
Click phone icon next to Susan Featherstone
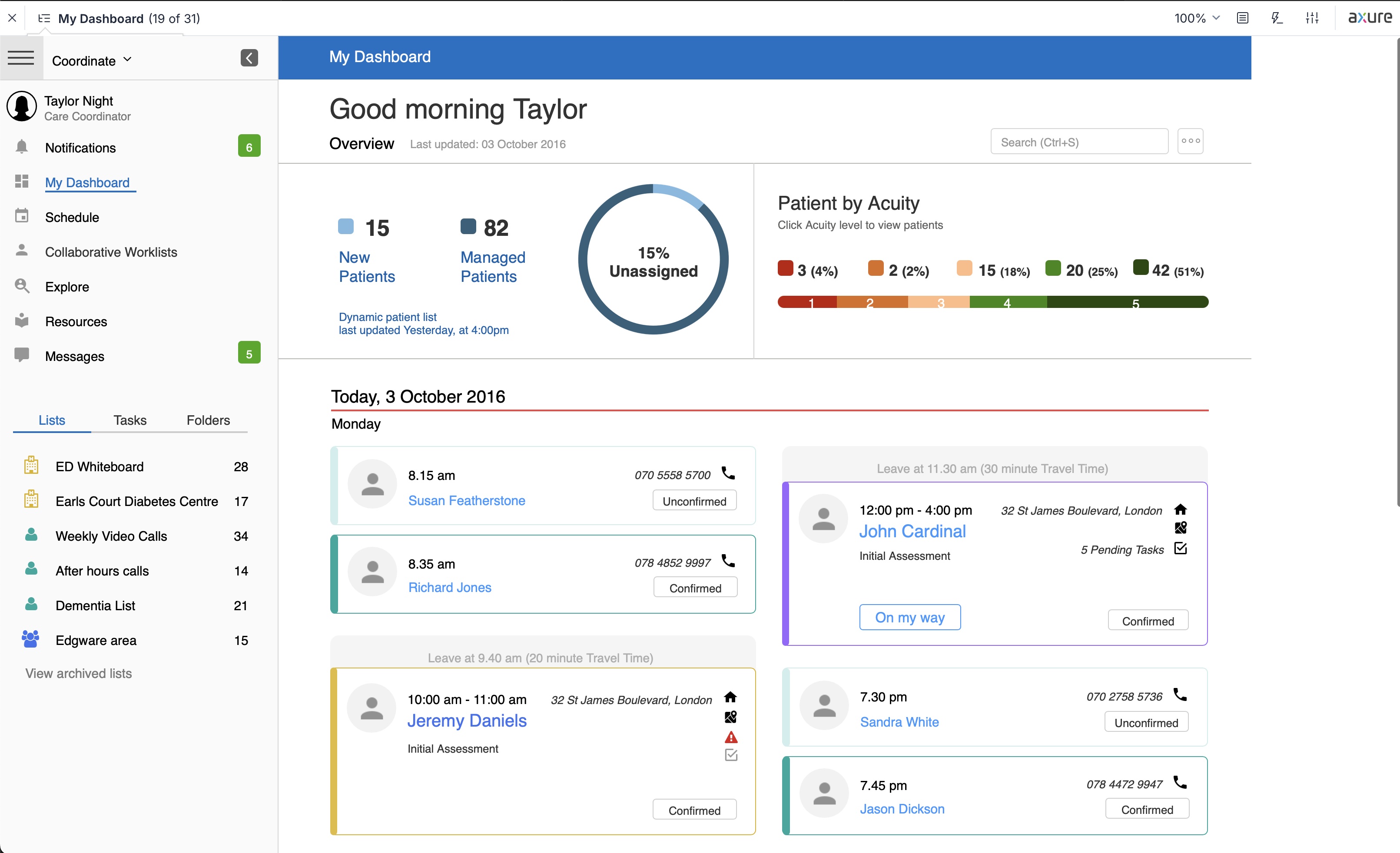tap(728, 473)
